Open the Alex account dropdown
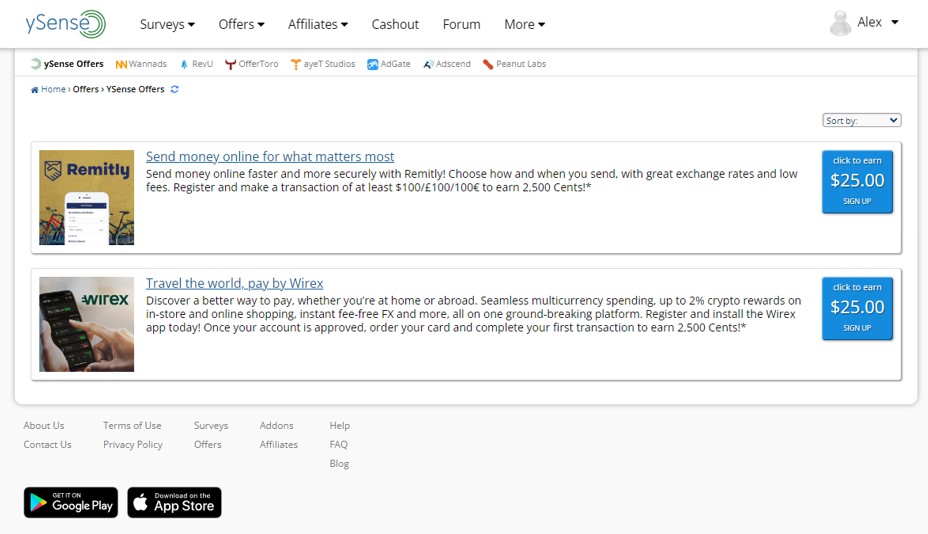This screenshot has width=928, height=534. [878, 22]
